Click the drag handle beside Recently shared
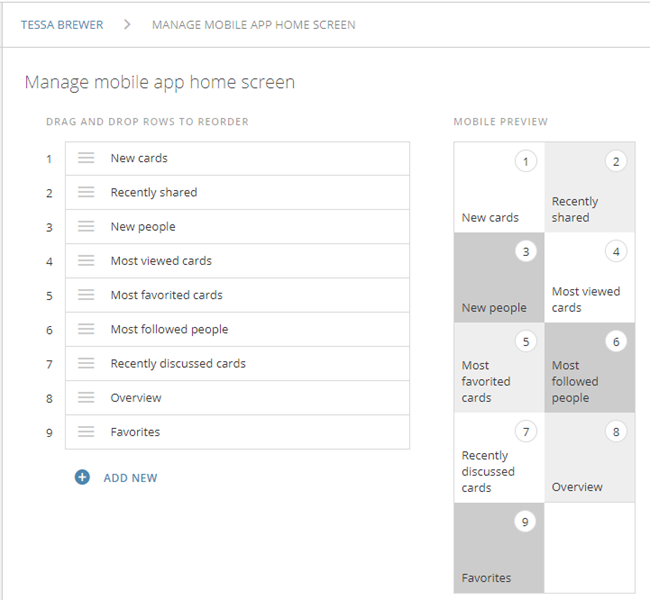The image size is (650, 600). coord(86,192)
